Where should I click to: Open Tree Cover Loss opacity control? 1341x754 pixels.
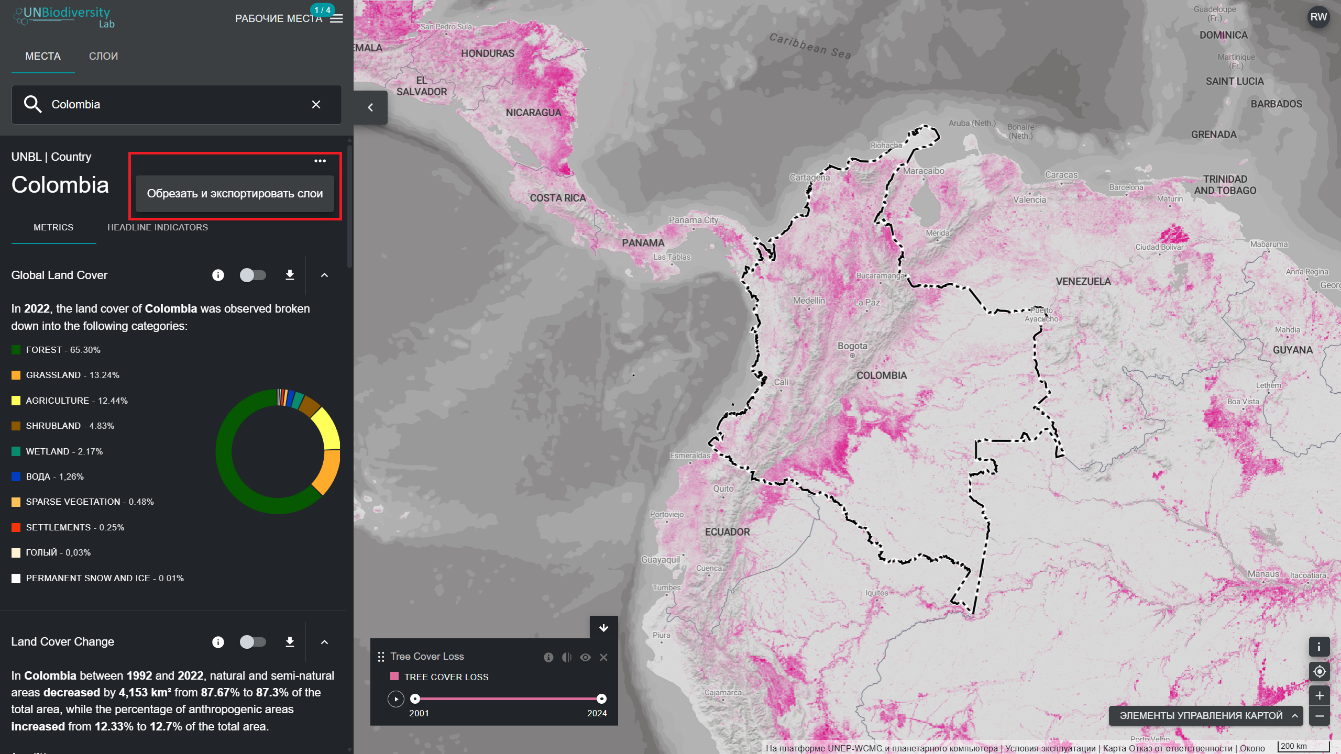pyautogui.click(x=567, y=657)
